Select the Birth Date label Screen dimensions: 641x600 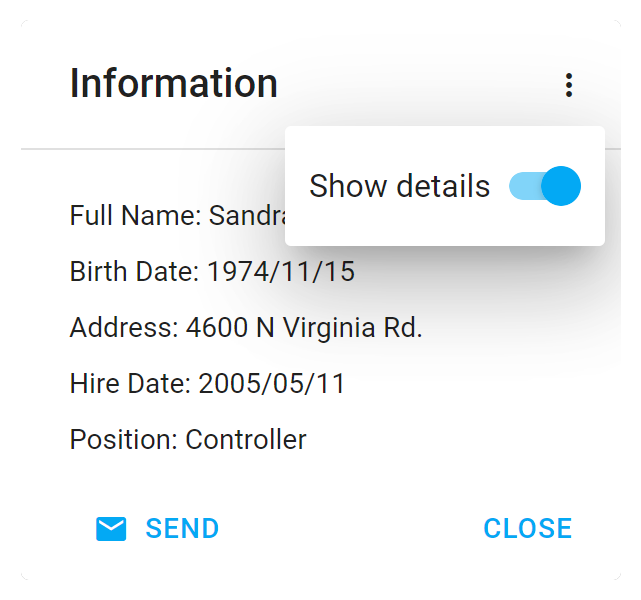[x=134, y=271]
